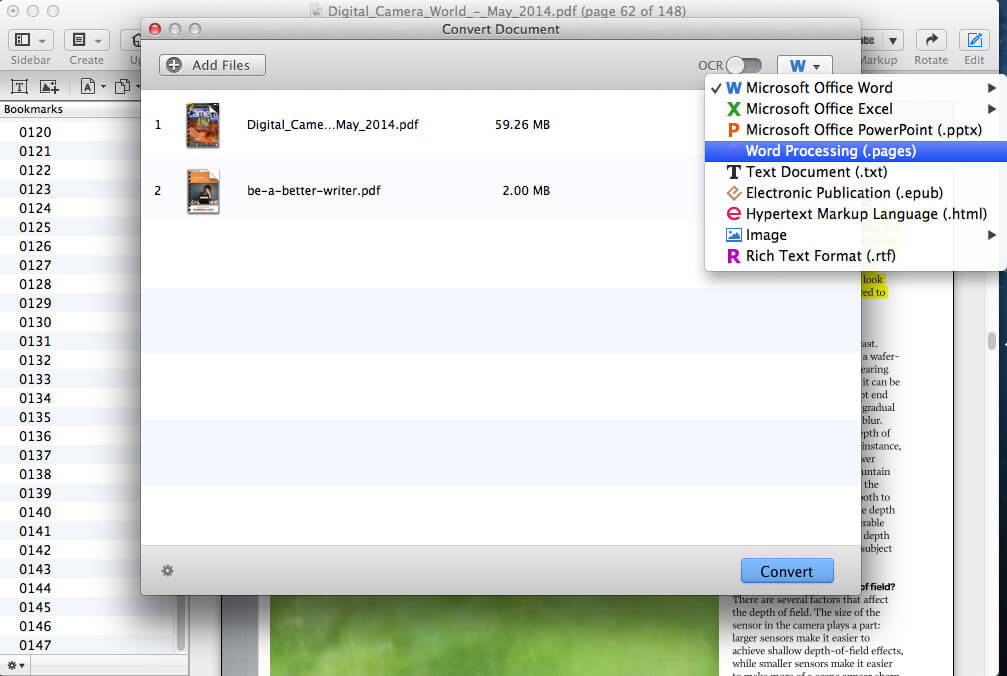Viewport: 1007px width, 676px height.
Task: Select Digital_Came...May_2014.pdf thumbnail
Action: point(203,125)
